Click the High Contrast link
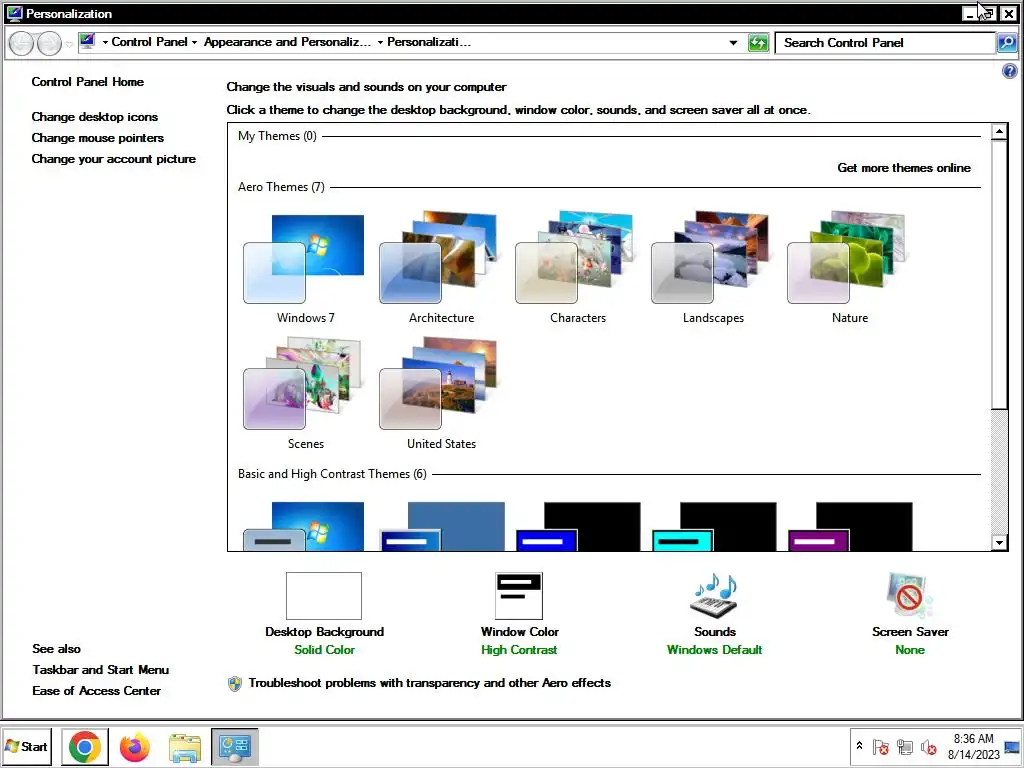 (x=519, y=650)
